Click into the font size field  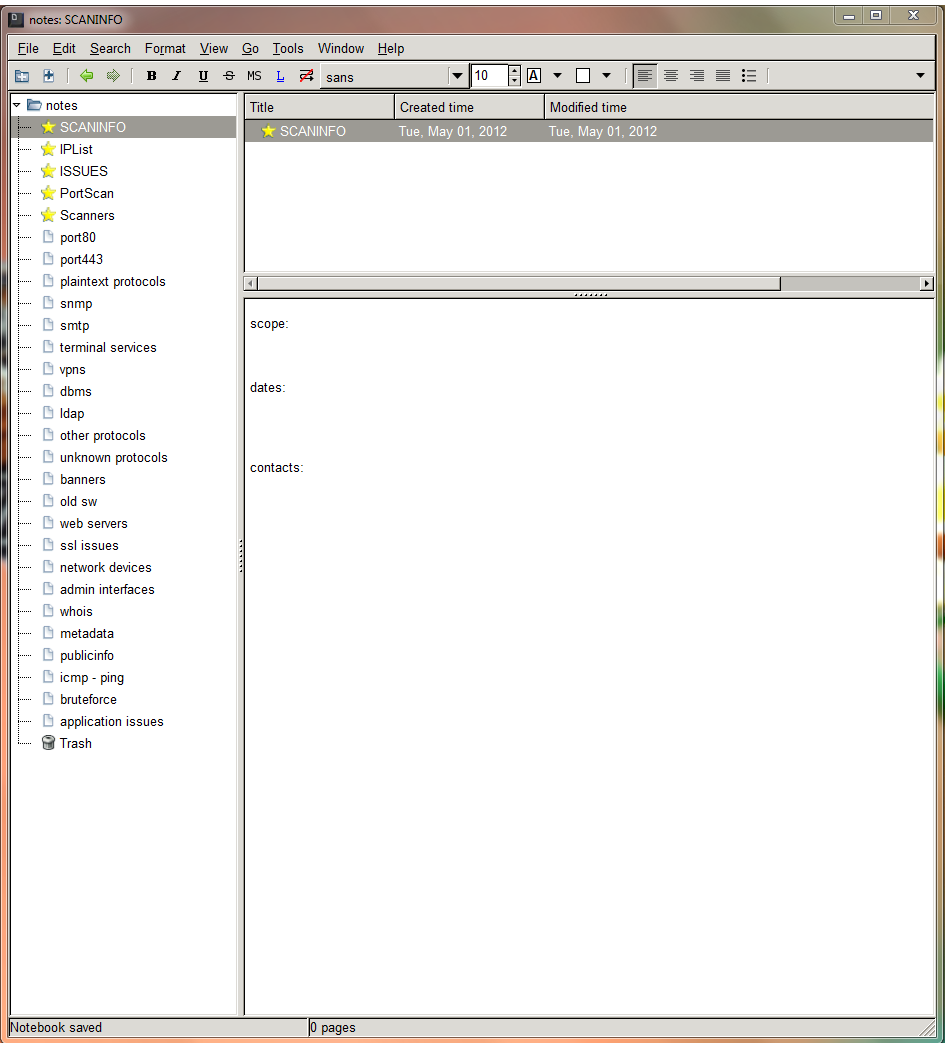(x=489, y=76)
